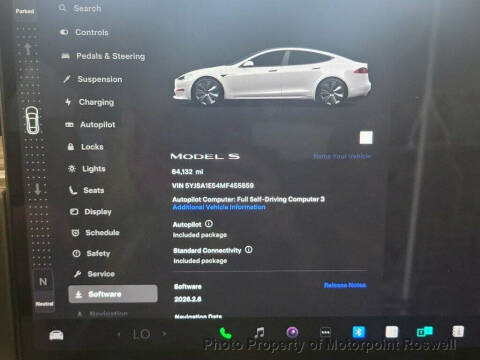Click the Search magnifier icon
This screenshot has width=480, height=360.
pos(62,8)
